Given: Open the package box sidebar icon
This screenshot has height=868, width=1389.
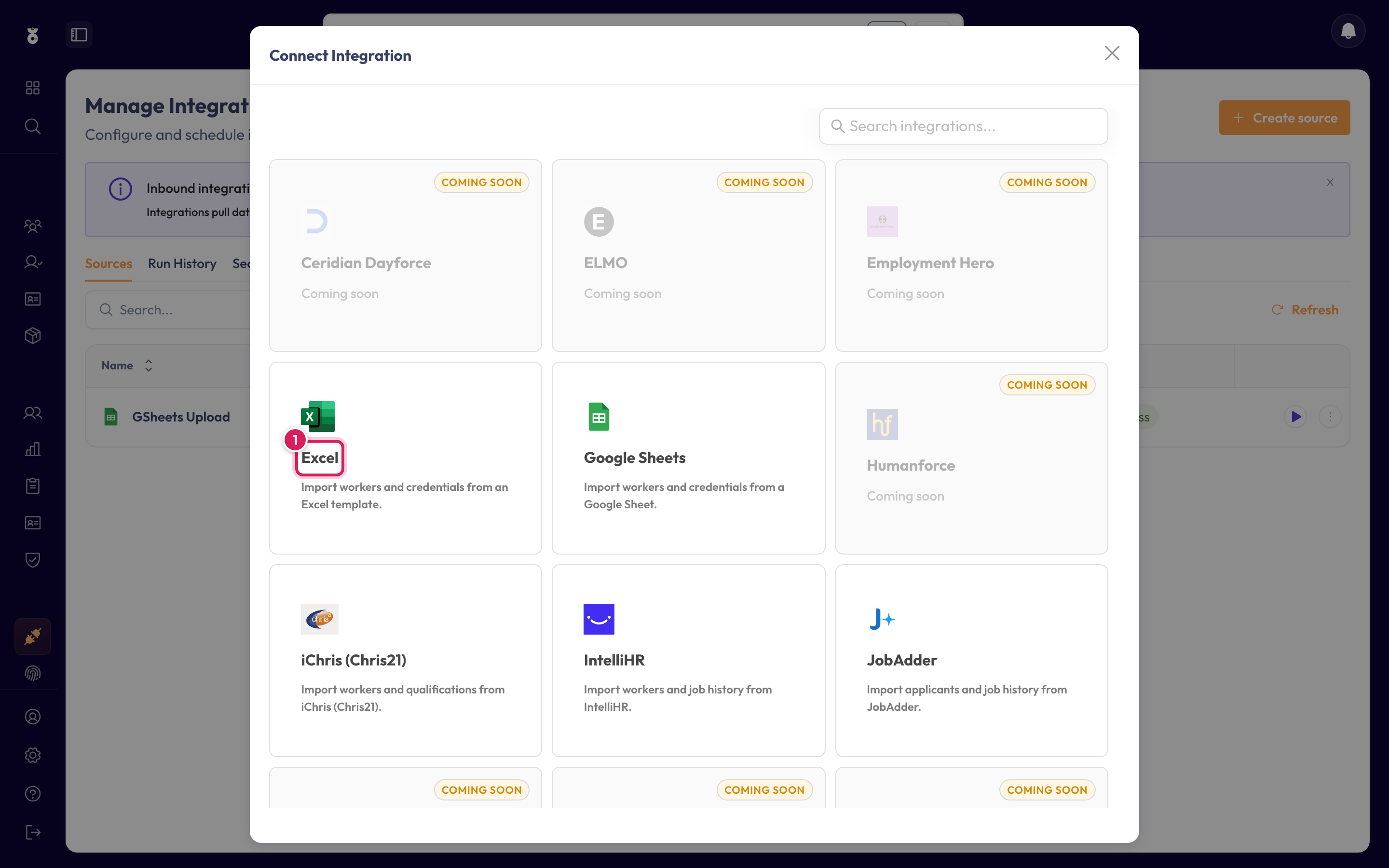Looking at the screenshot, I should (x=33, y=335).
